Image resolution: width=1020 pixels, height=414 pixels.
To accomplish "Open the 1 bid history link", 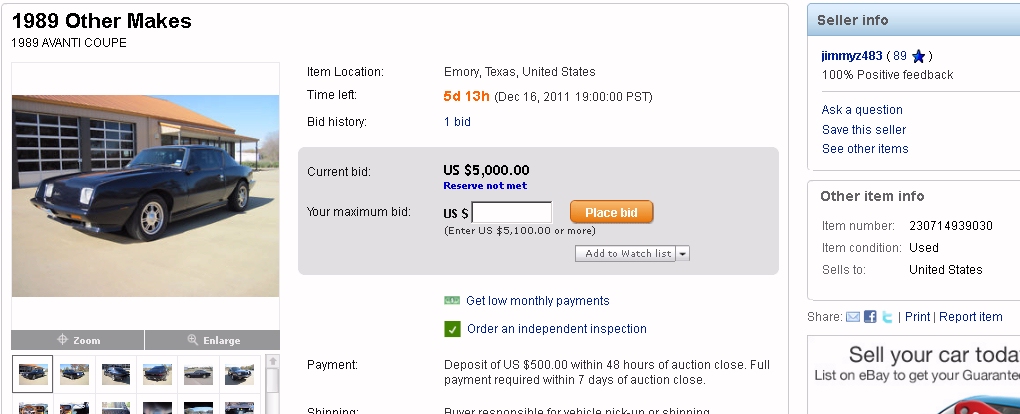I will click(457, 122).
